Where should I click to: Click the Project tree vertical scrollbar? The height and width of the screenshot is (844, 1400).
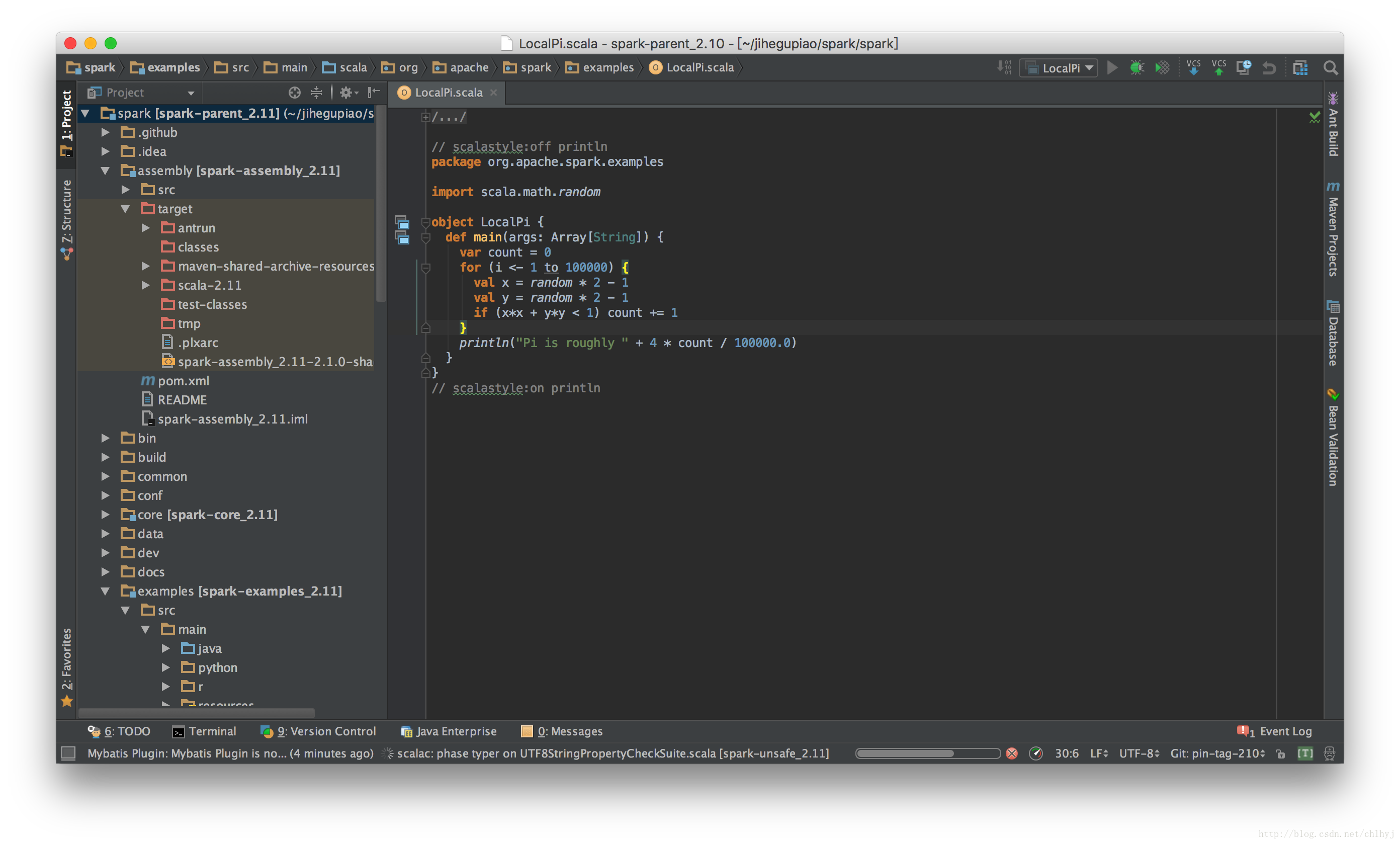point(381,205)
